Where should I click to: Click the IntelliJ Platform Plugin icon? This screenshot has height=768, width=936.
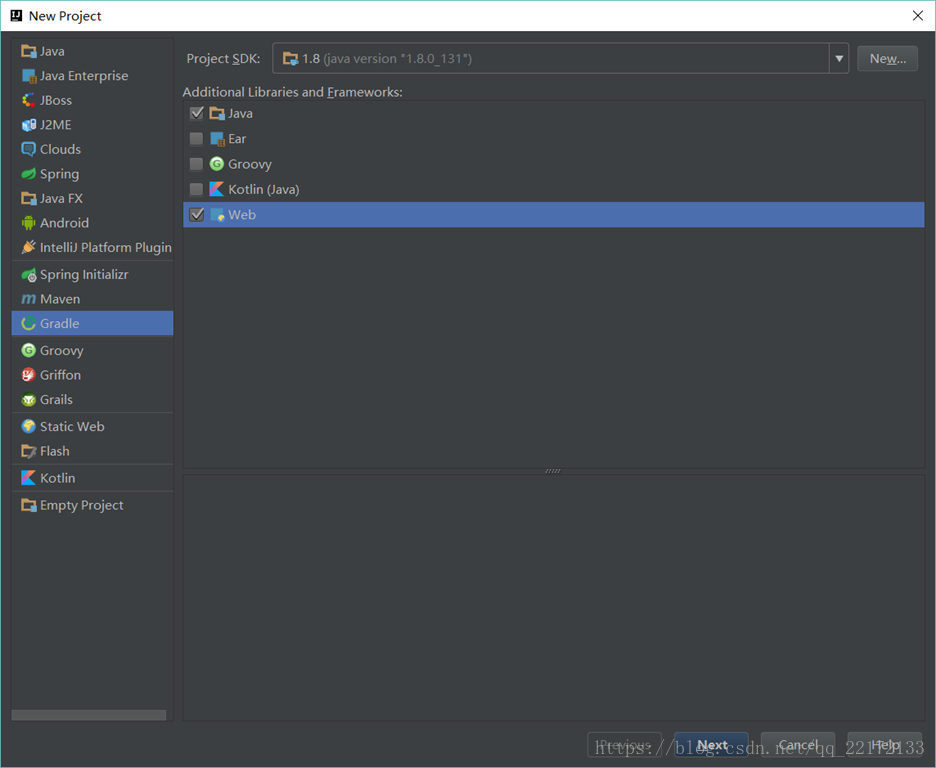click(x=29, y=247)
